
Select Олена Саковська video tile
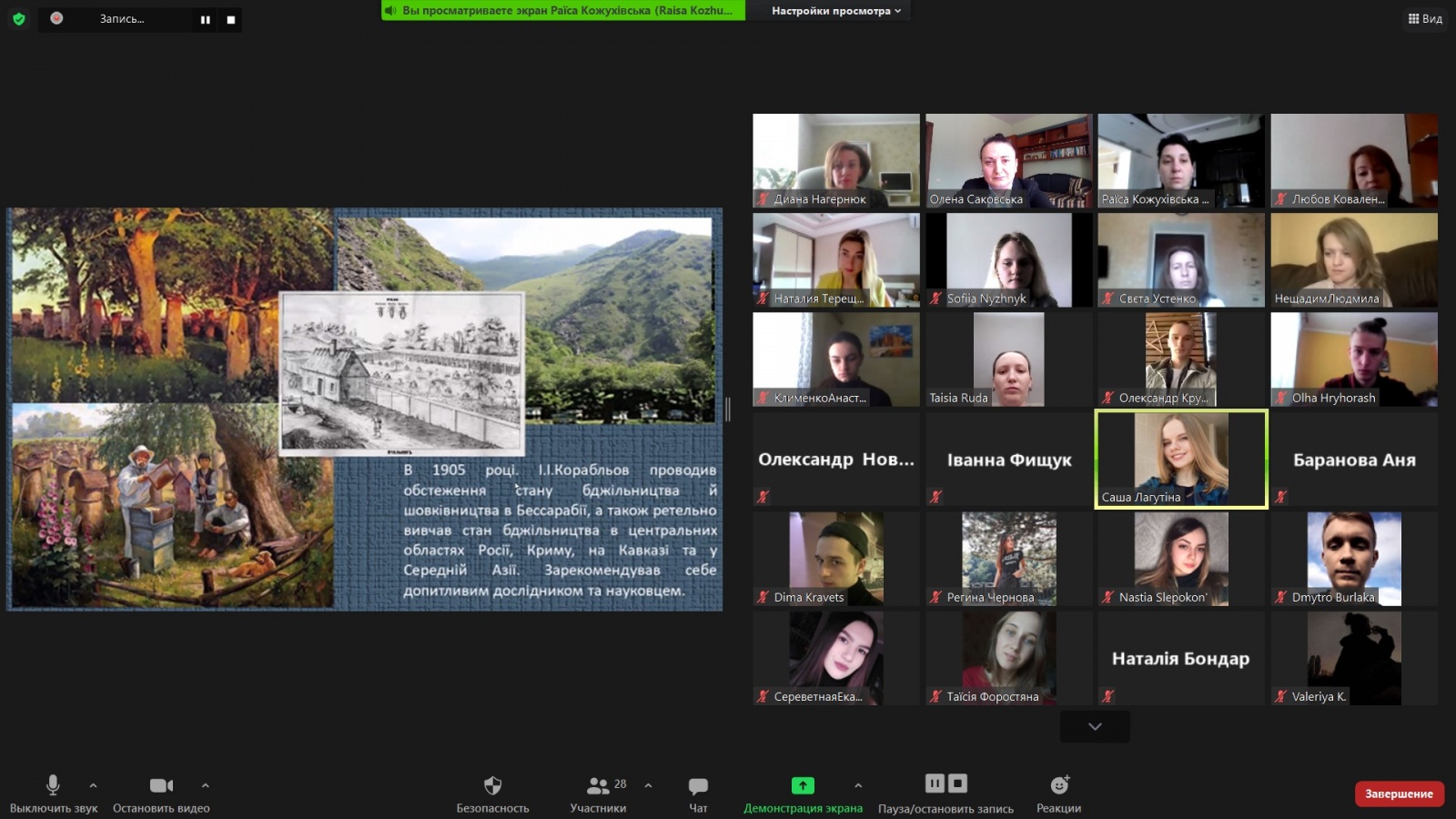point(1009,160)
